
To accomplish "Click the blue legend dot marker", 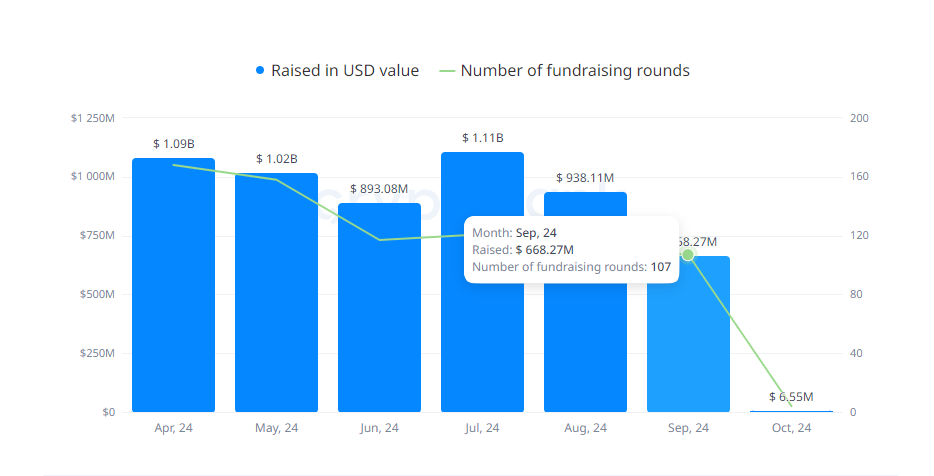I will point(261,71).
